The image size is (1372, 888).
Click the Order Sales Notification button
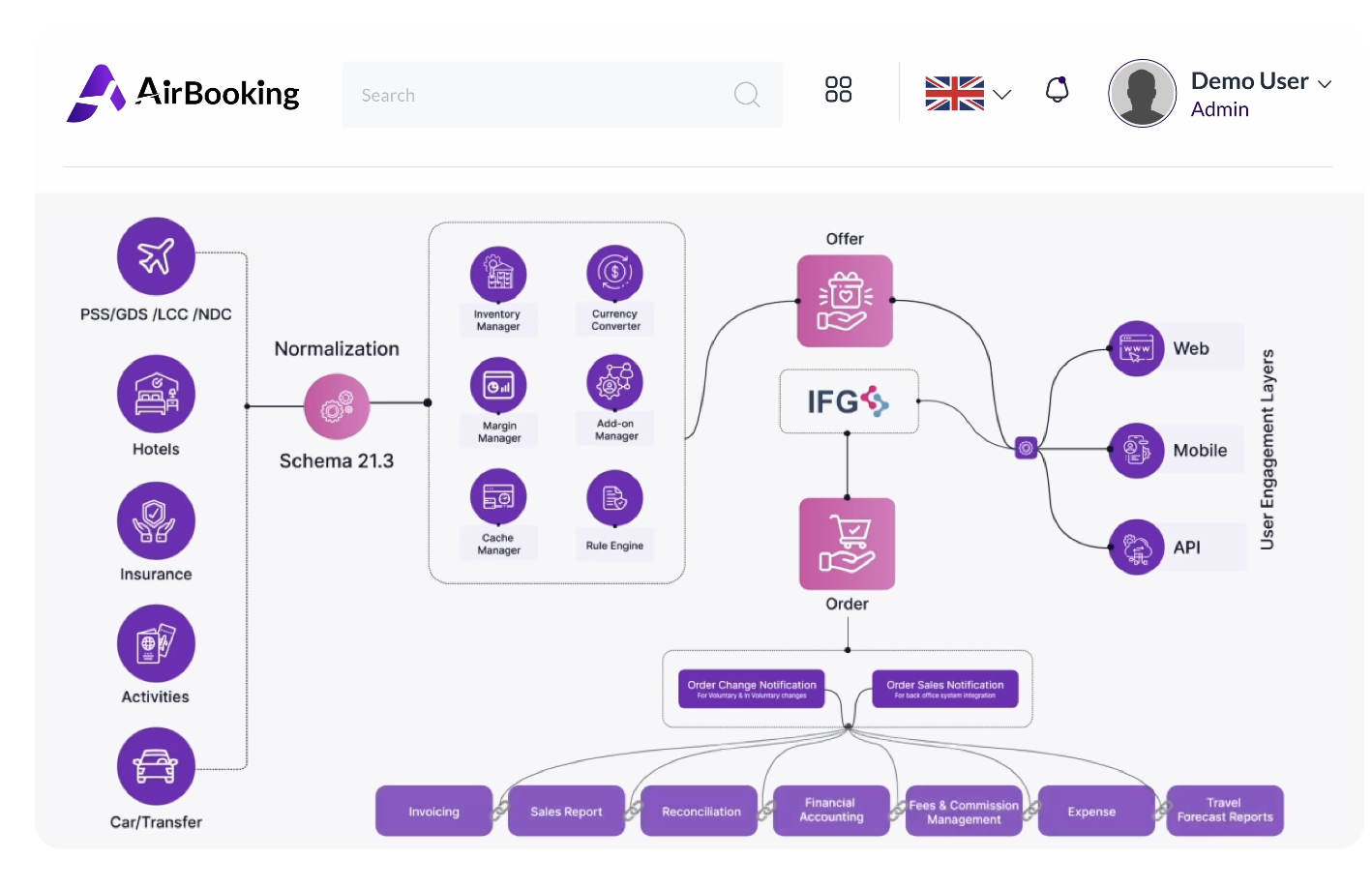click(x=945, y=689)
